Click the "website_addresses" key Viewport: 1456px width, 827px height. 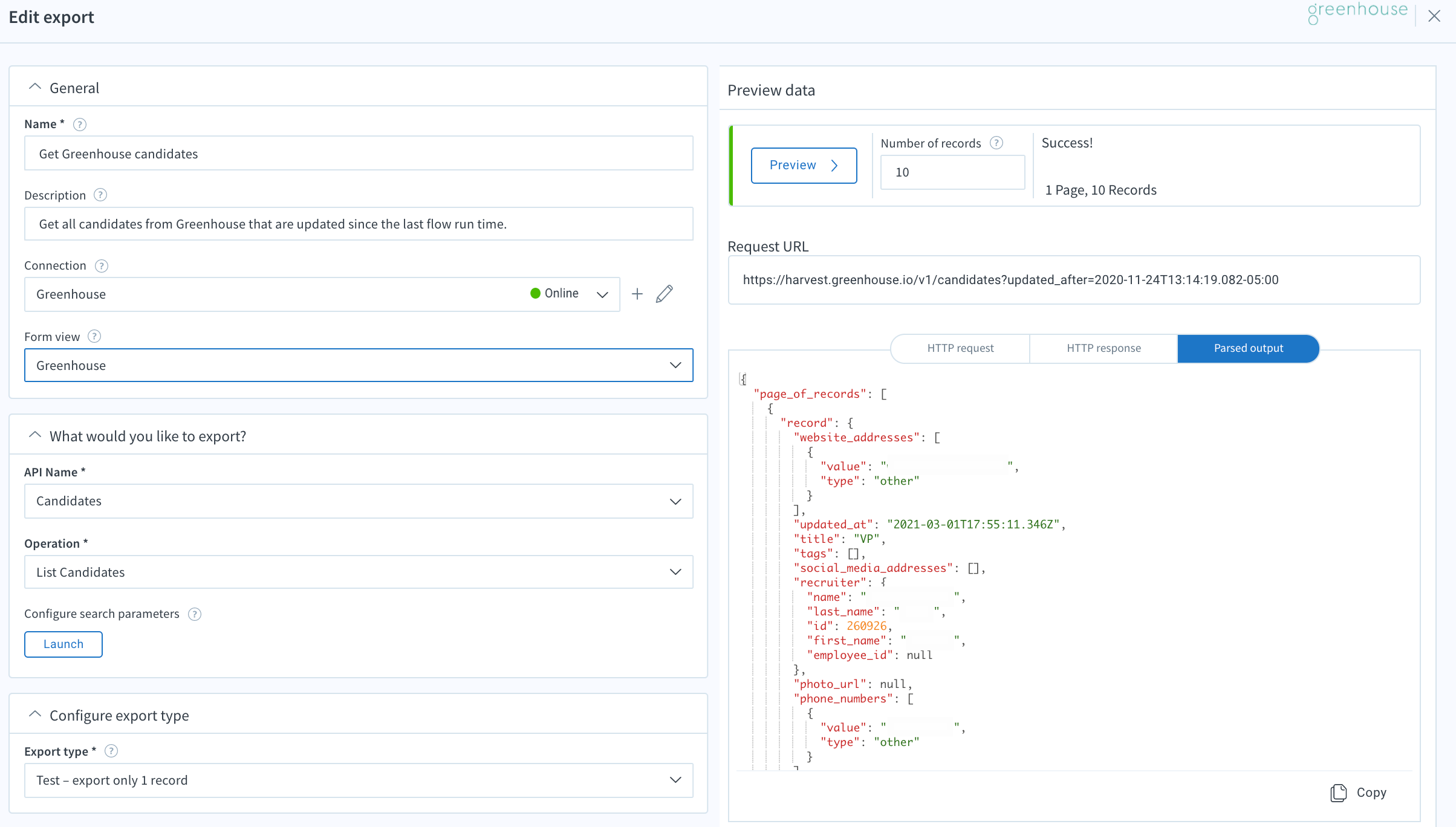point(857,438)
